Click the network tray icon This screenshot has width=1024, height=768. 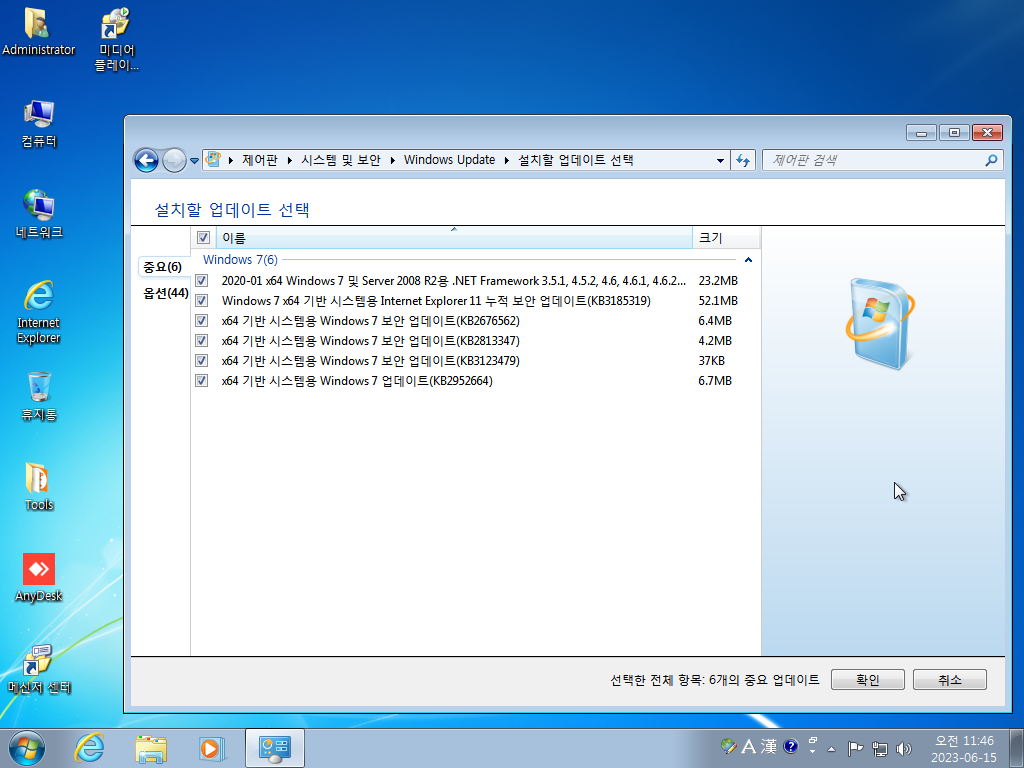point(880,748)
